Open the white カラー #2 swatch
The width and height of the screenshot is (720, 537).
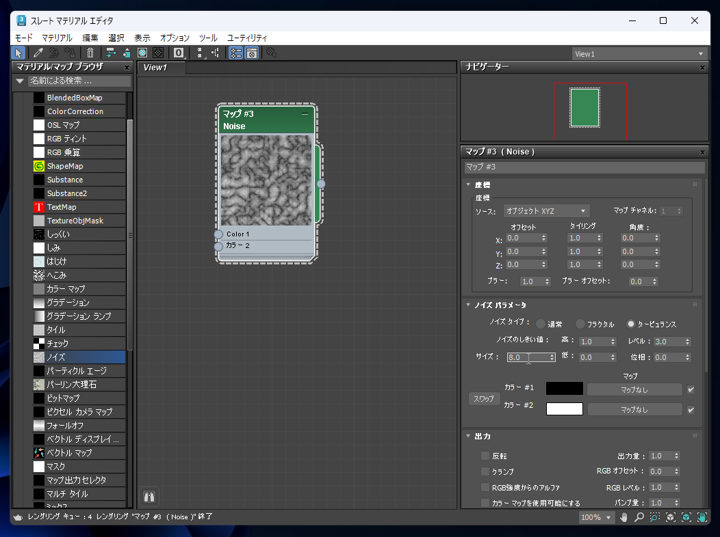pyautogui.click(x=564, y=409)
